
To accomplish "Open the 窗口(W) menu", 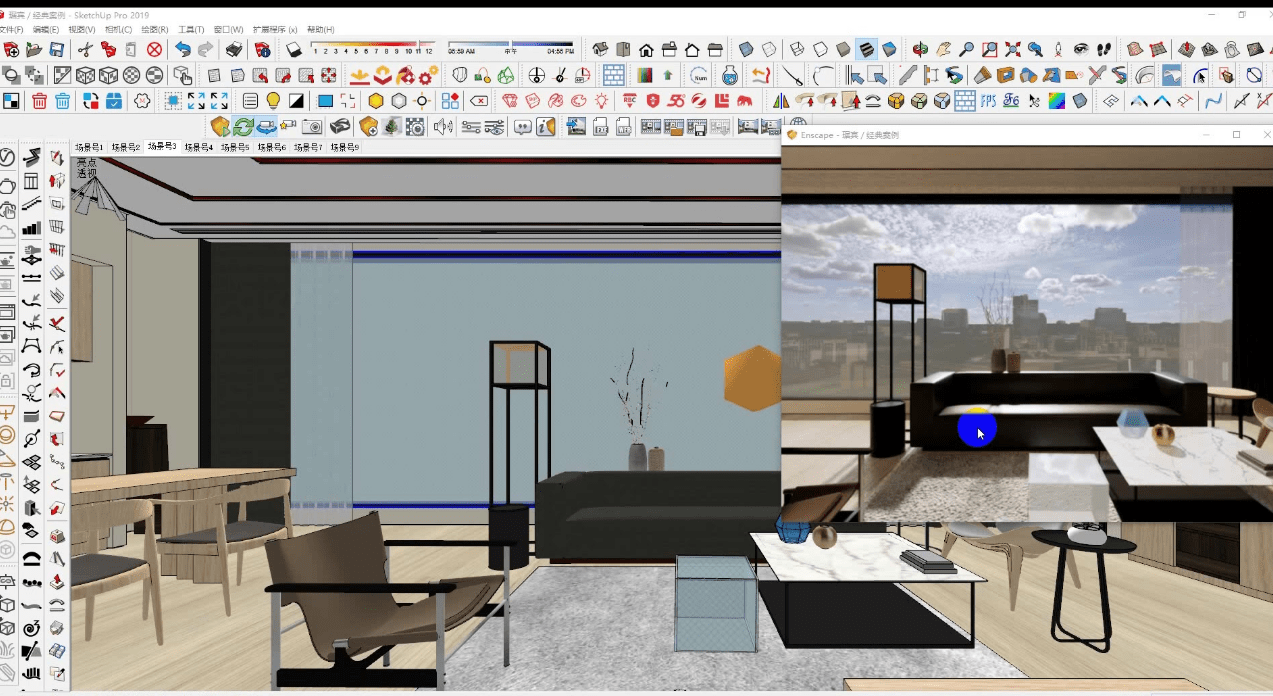I will pos(229,30).
